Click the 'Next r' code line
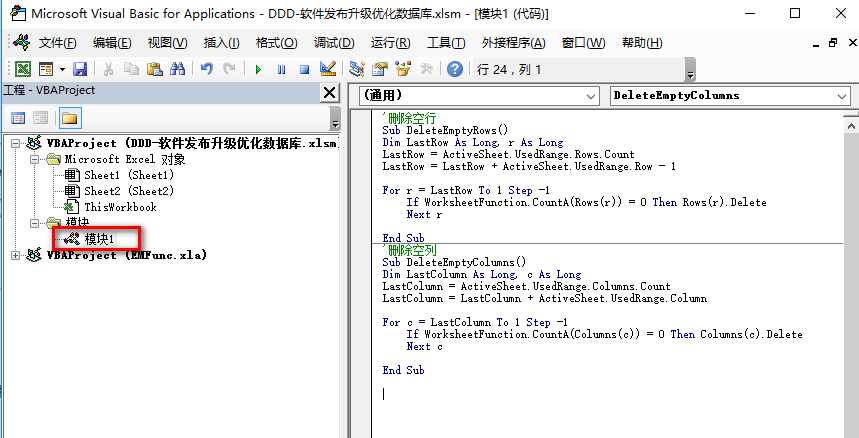This screenshot has height=438, width=859. point(424,214)
